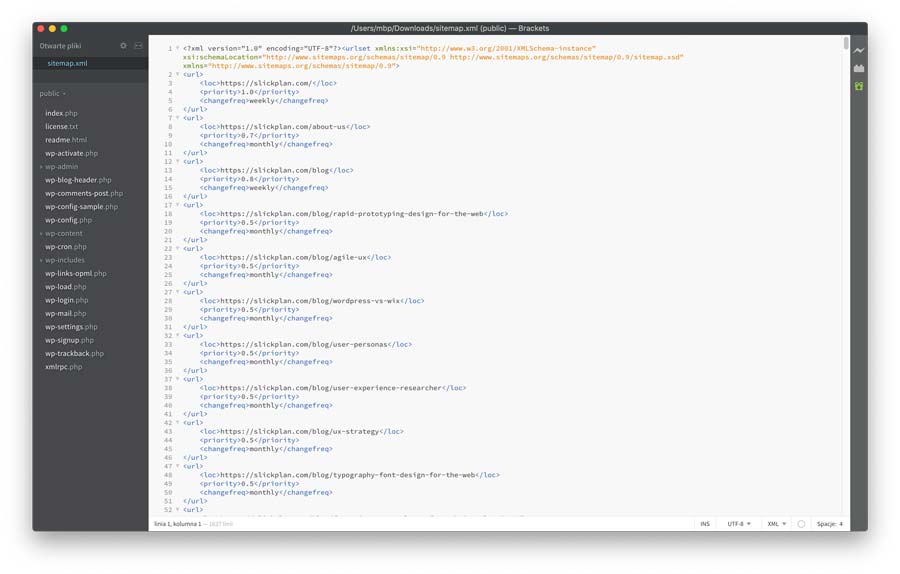900x574 pixels.
Task: Open index.php in the file tree
Action: pyautogui.click(x=61, y=113)
